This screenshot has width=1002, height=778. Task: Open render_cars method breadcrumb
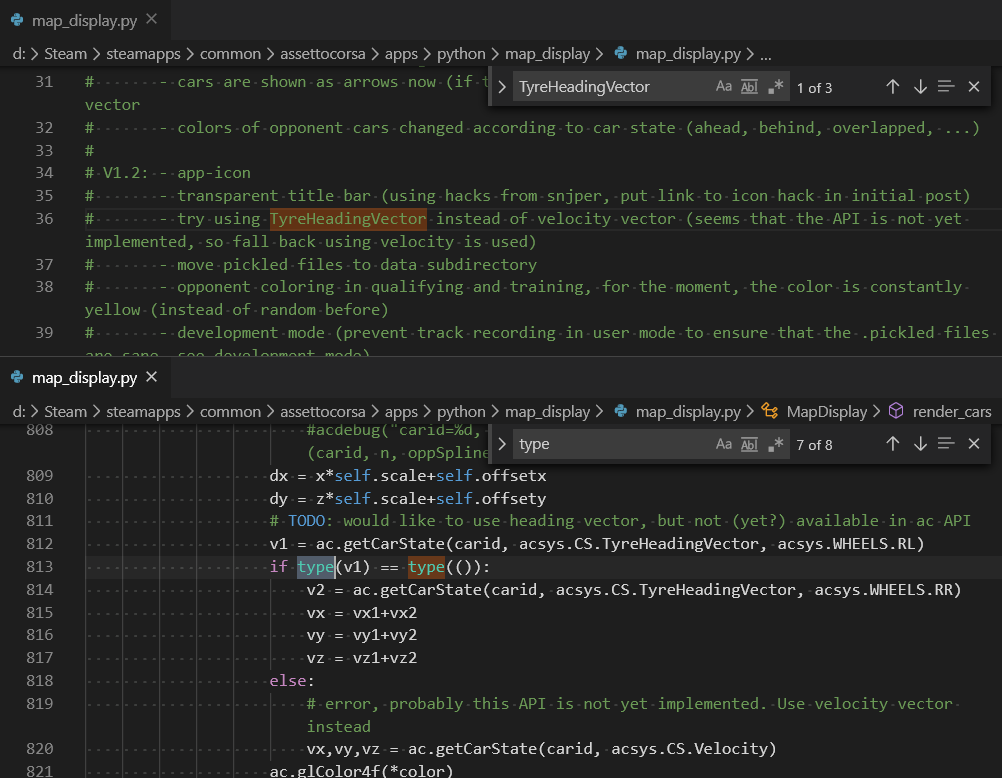click(952, 412)
